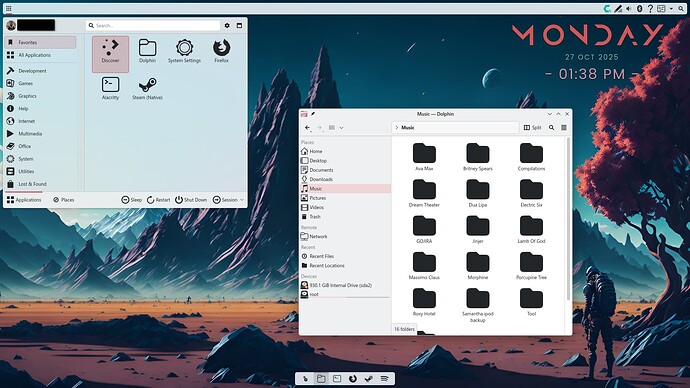Open the Office category
This screenshot has height=388, width=690.
tap(40, 146)
